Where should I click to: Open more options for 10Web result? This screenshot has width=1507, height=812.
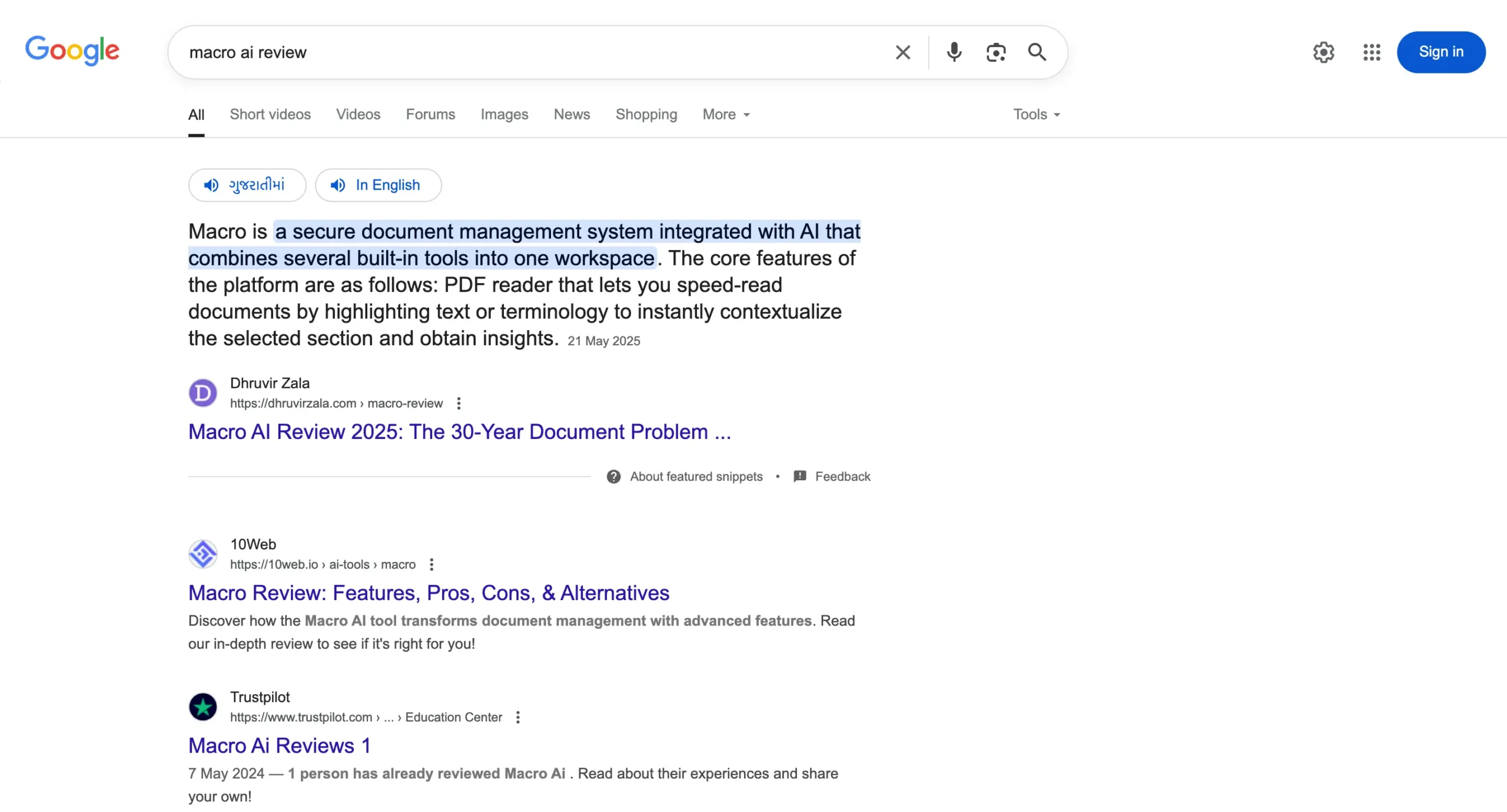click(431, 564)
